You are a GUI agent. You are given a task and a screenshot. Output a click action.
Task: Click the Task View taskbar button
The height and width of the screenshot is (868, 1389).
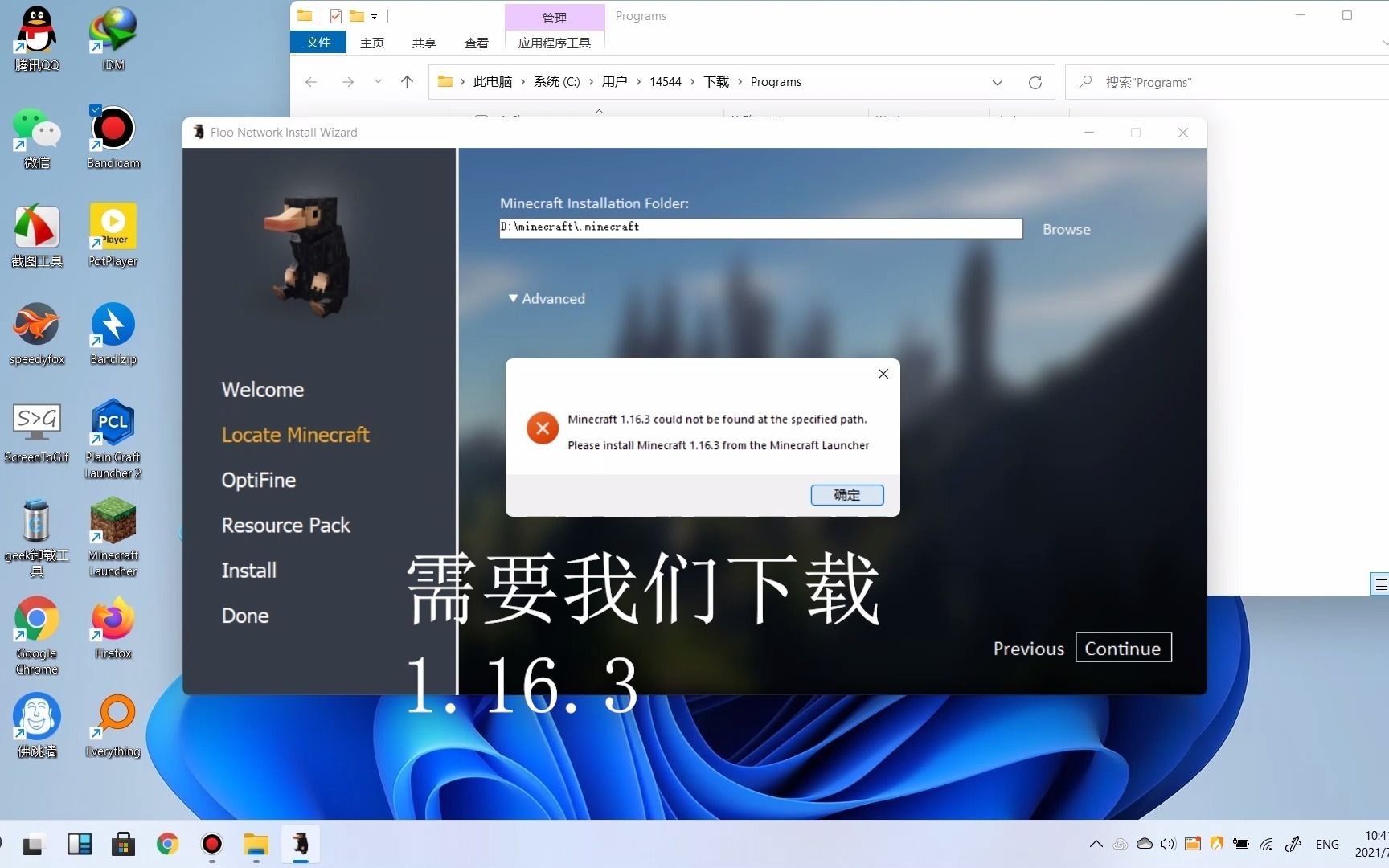point(33,845)
